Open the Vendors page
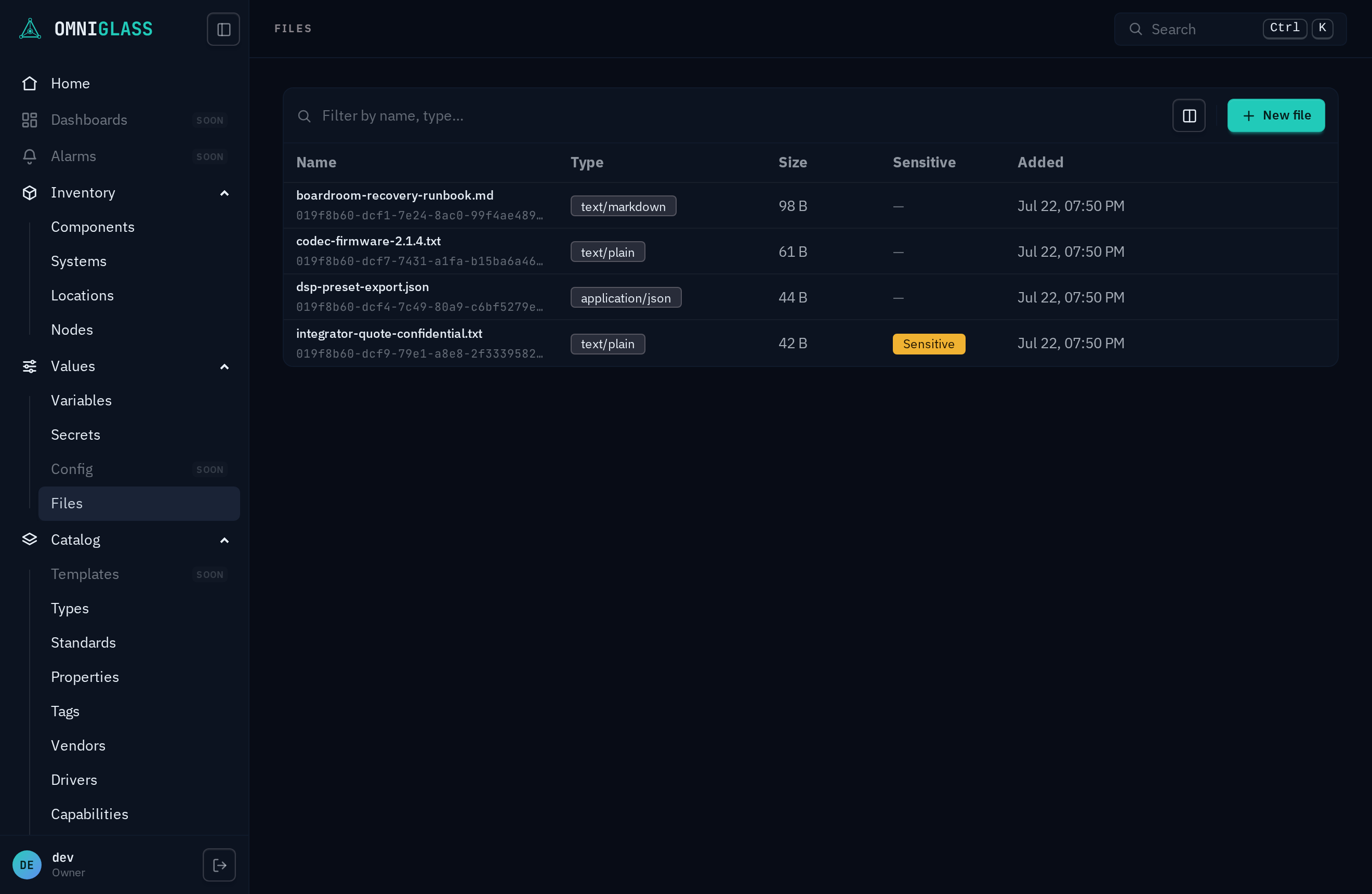The height and width of the screenshot is (894, 1372). click(139, 745)
